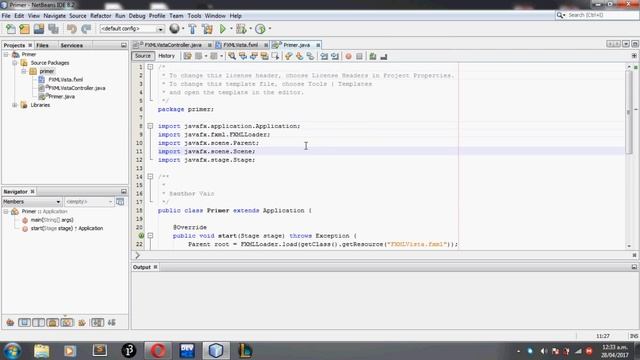The width and height of the screenshot is (640, 360).
Task: Click the globe browser icon in toolbar
Action: point(174,29)
